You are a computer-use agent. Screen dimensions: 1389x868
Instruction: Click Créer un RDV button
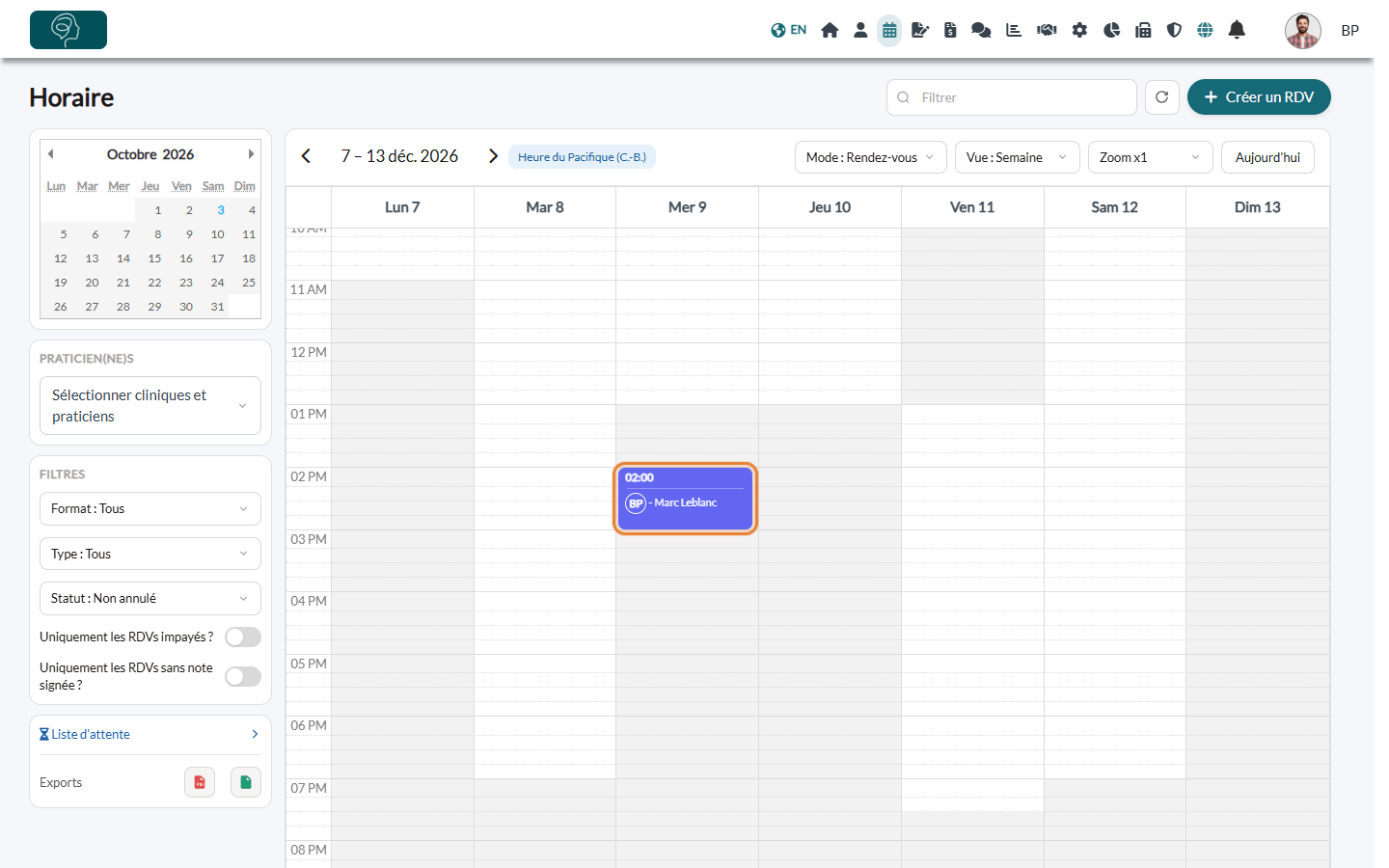pos(1259,97)
